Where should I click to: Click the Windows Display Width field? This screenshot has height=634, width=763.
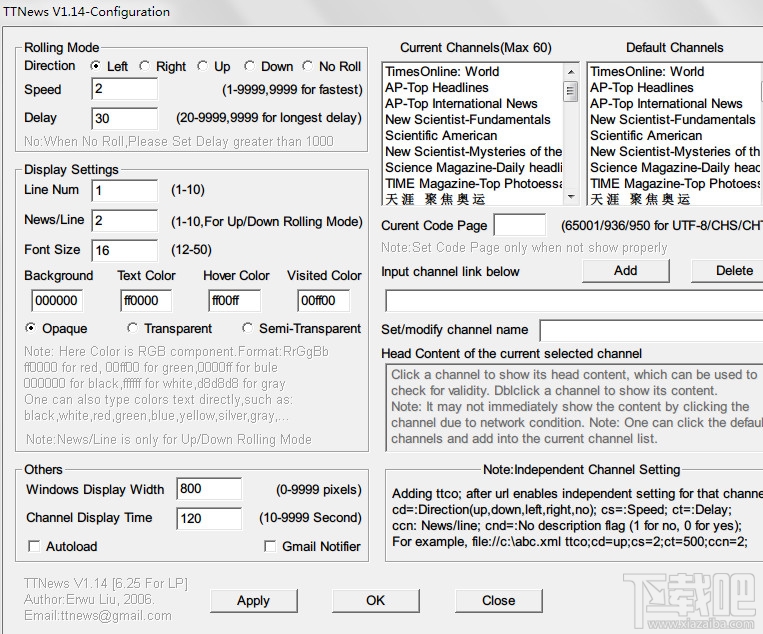pyautogui.click(x=209, y=489)
